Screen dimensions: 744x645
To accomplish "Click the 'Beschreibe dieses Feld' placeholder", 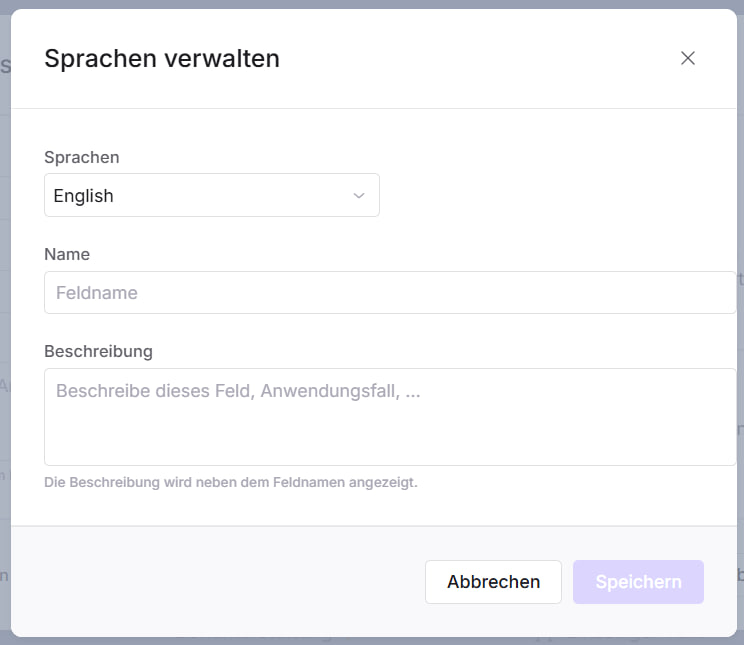I will click(x=238, y=391).
